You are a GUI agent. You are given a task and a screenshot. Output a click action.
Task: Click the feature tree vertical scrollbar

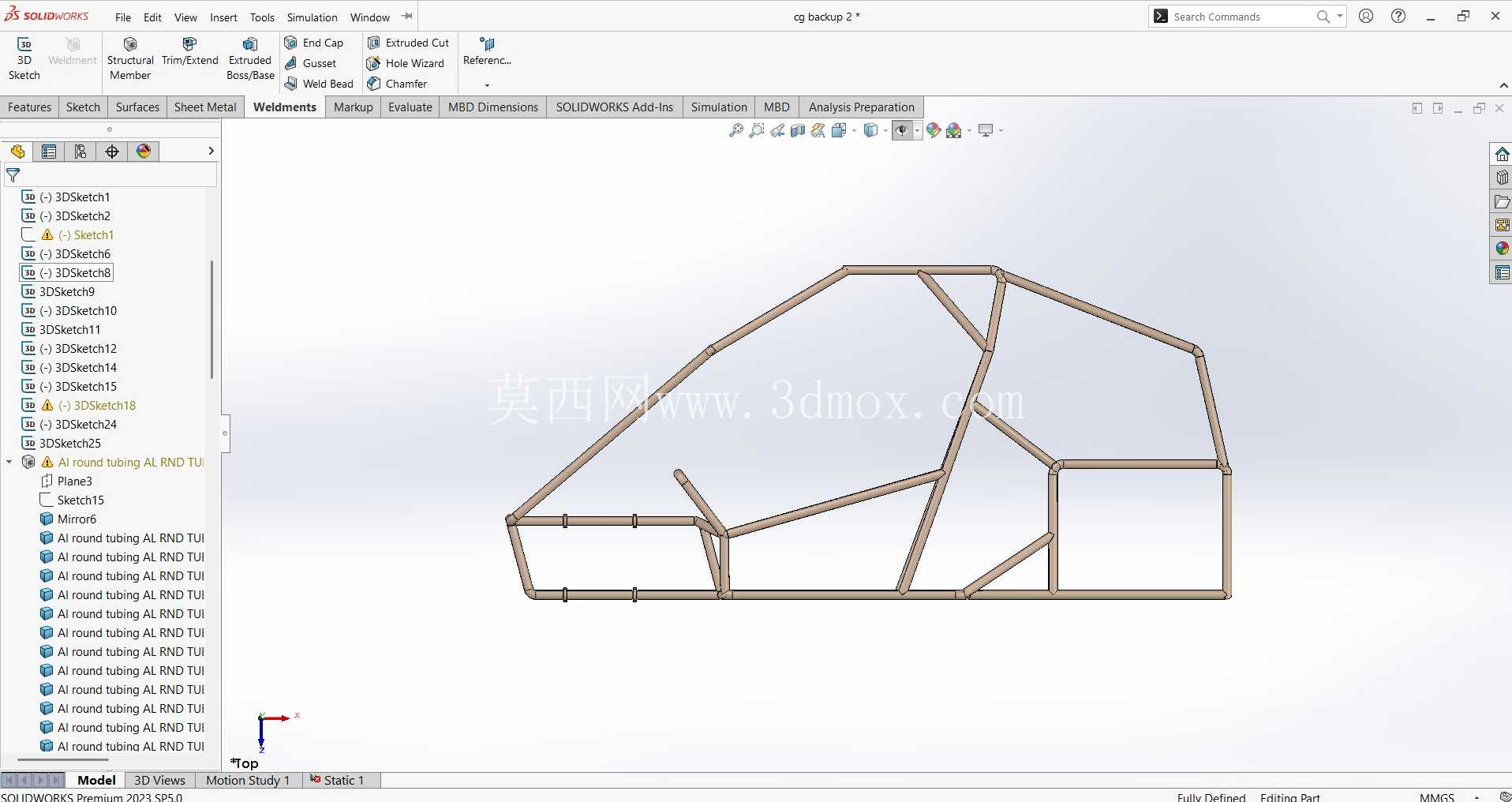(211, 320)
